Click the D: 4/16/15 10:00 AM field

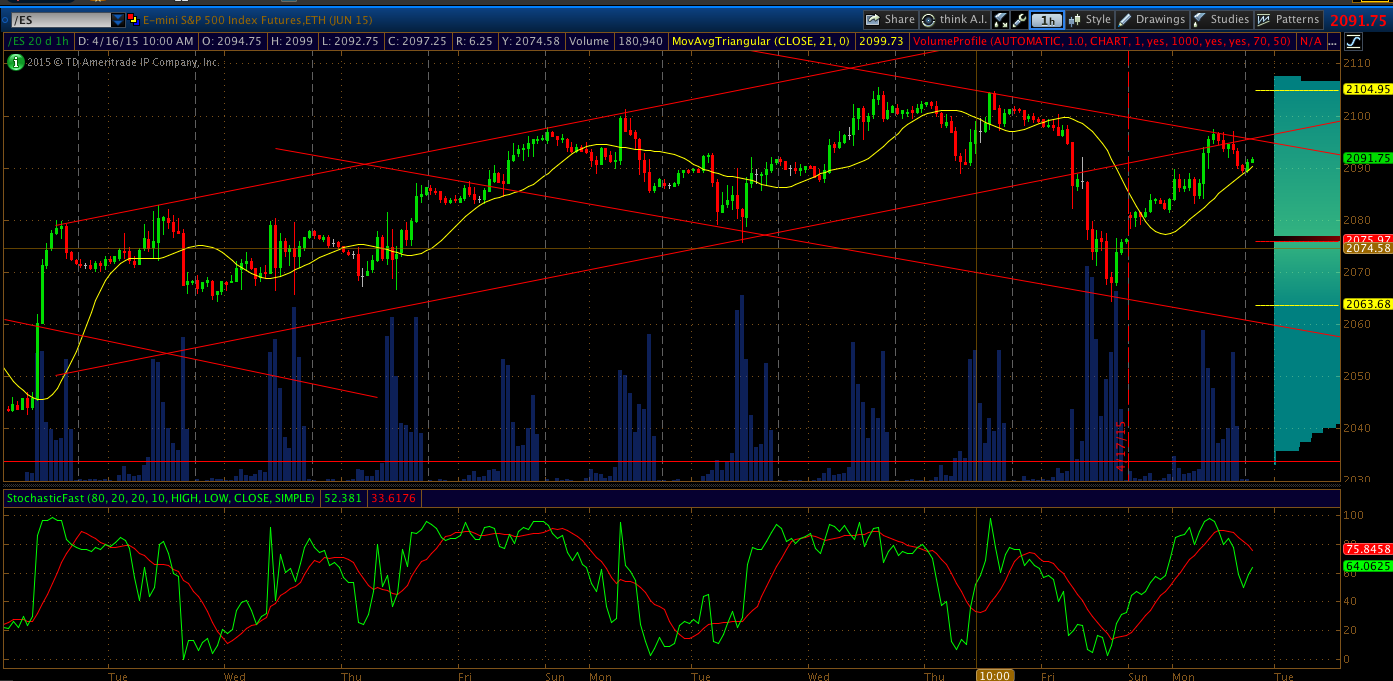(135, 41)
